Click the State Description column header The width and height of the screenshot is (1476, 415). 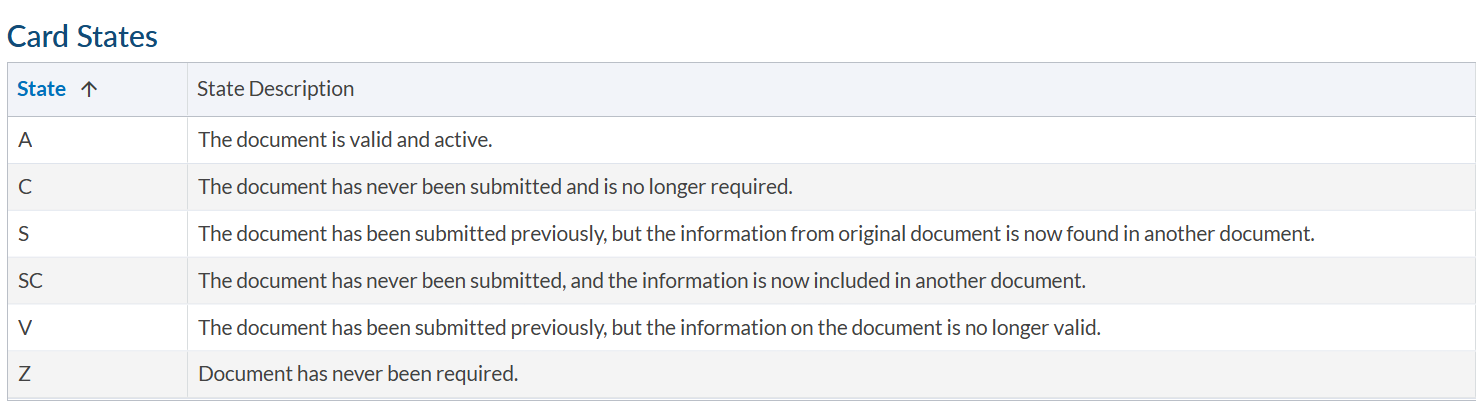pos(275,89)
